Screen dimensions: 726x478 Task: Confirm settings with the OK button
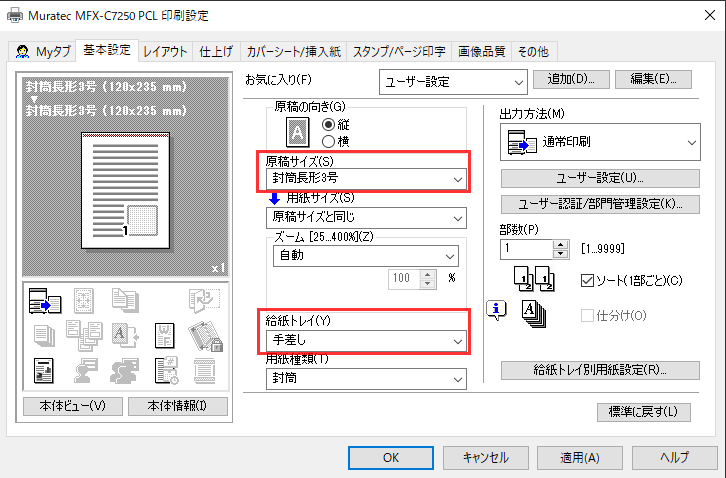click(x=391, y=458)
